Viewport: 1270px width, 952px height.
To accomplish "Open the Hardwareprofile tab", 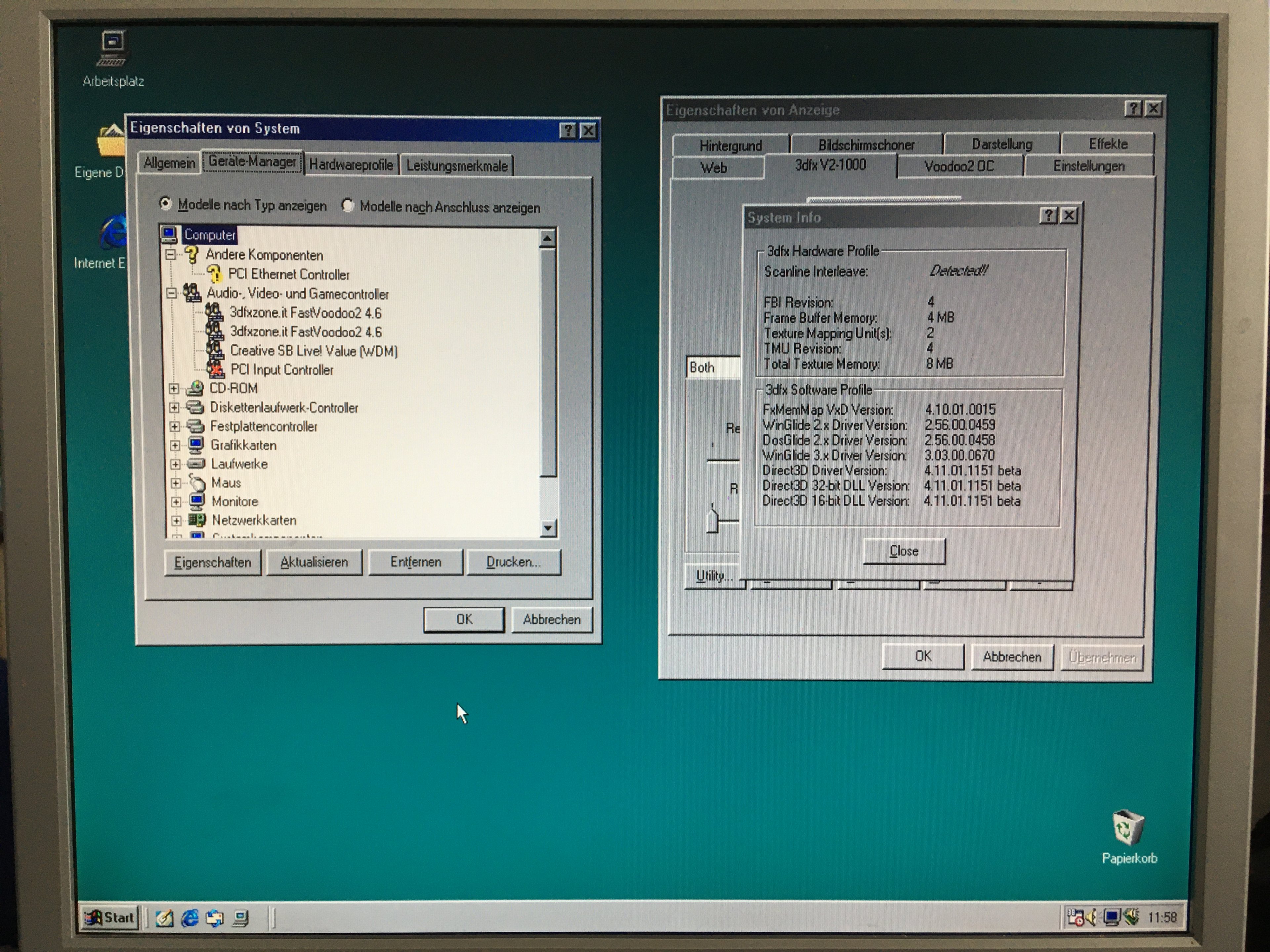I will coord(351,165).
